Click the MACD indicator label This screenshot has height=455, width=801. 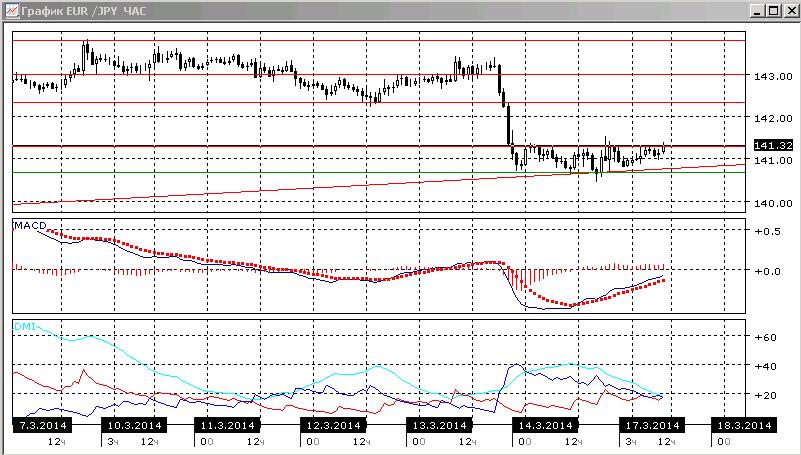point(30,225)
